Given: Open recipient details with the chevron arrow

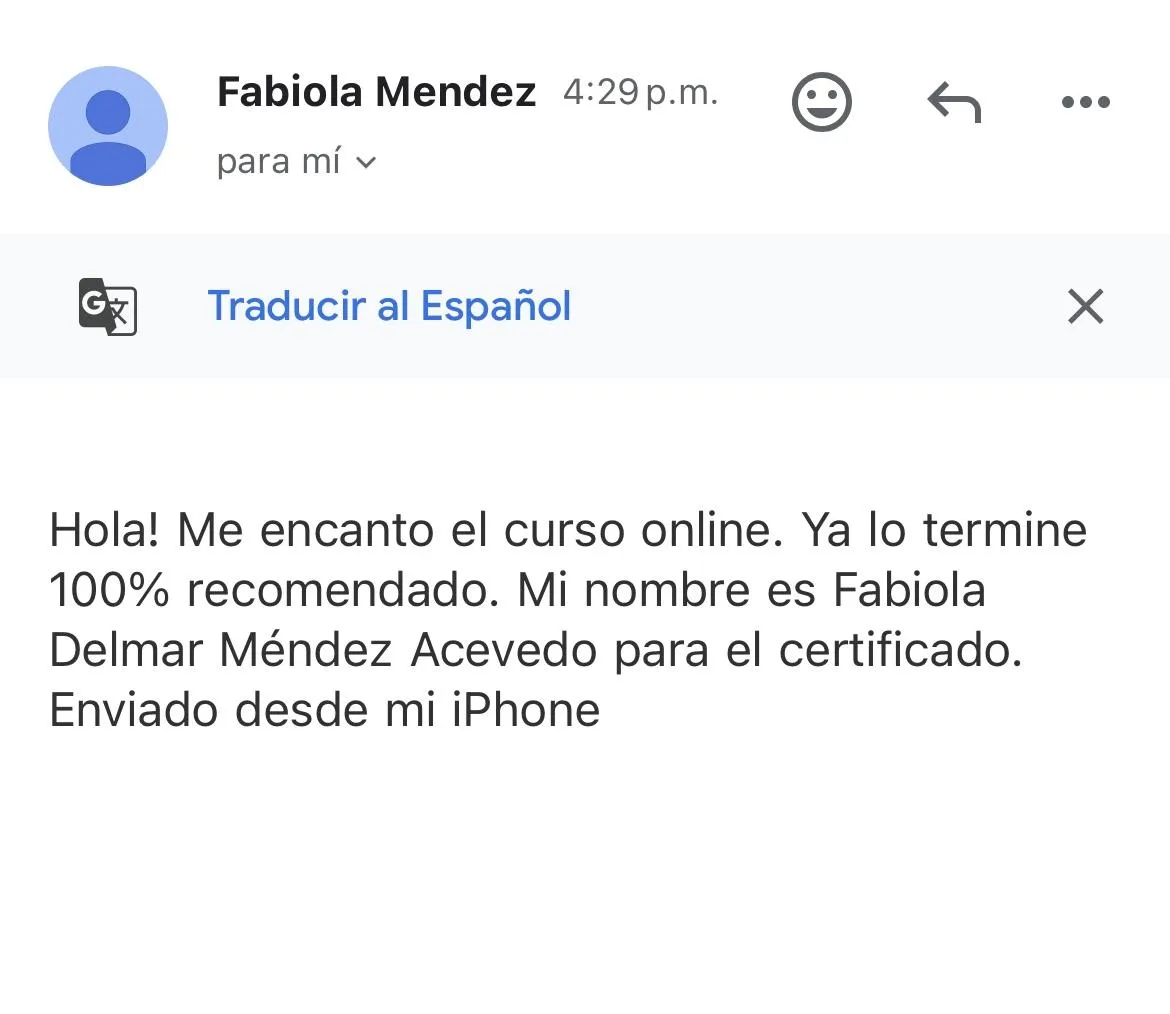Looking at the screenshot, I should pyautogui.click(x=367, y=162).
